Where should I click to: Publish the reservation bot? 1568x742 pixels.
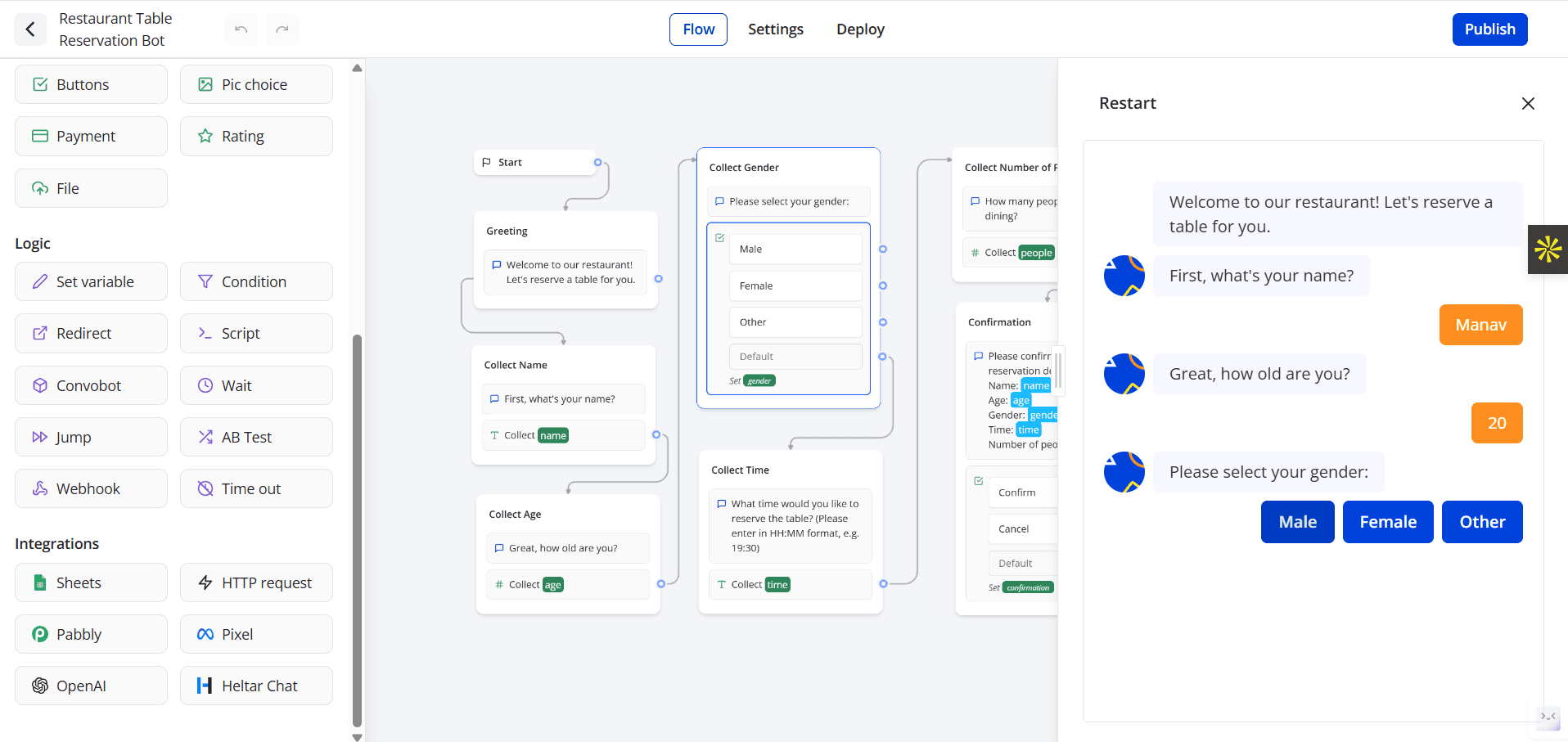tap(1489, 29)
